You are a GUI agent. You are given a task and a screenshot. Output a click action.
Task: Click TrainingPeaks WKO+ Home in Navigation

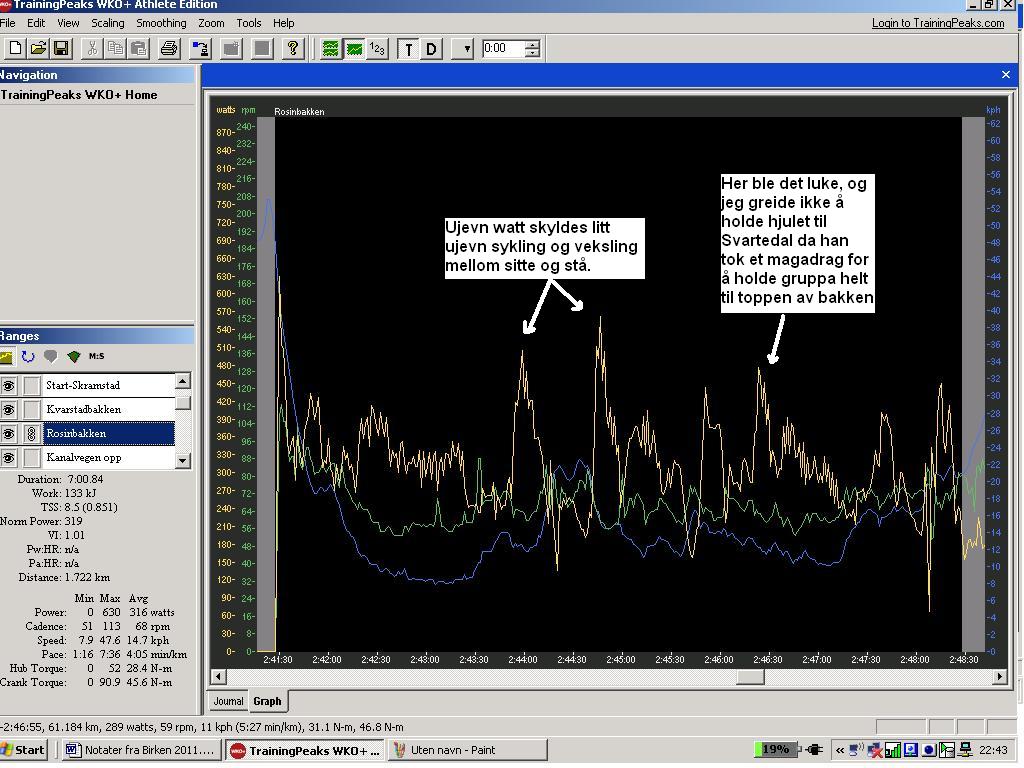(x=79, y=95)
